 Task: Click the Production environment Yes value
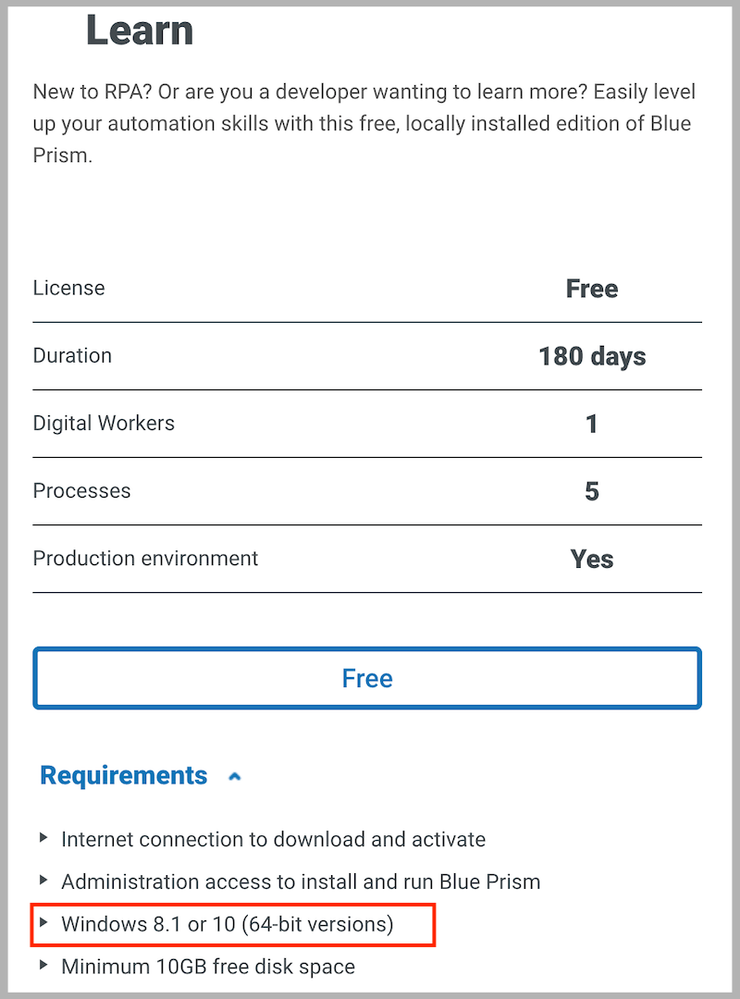(592, 559)
